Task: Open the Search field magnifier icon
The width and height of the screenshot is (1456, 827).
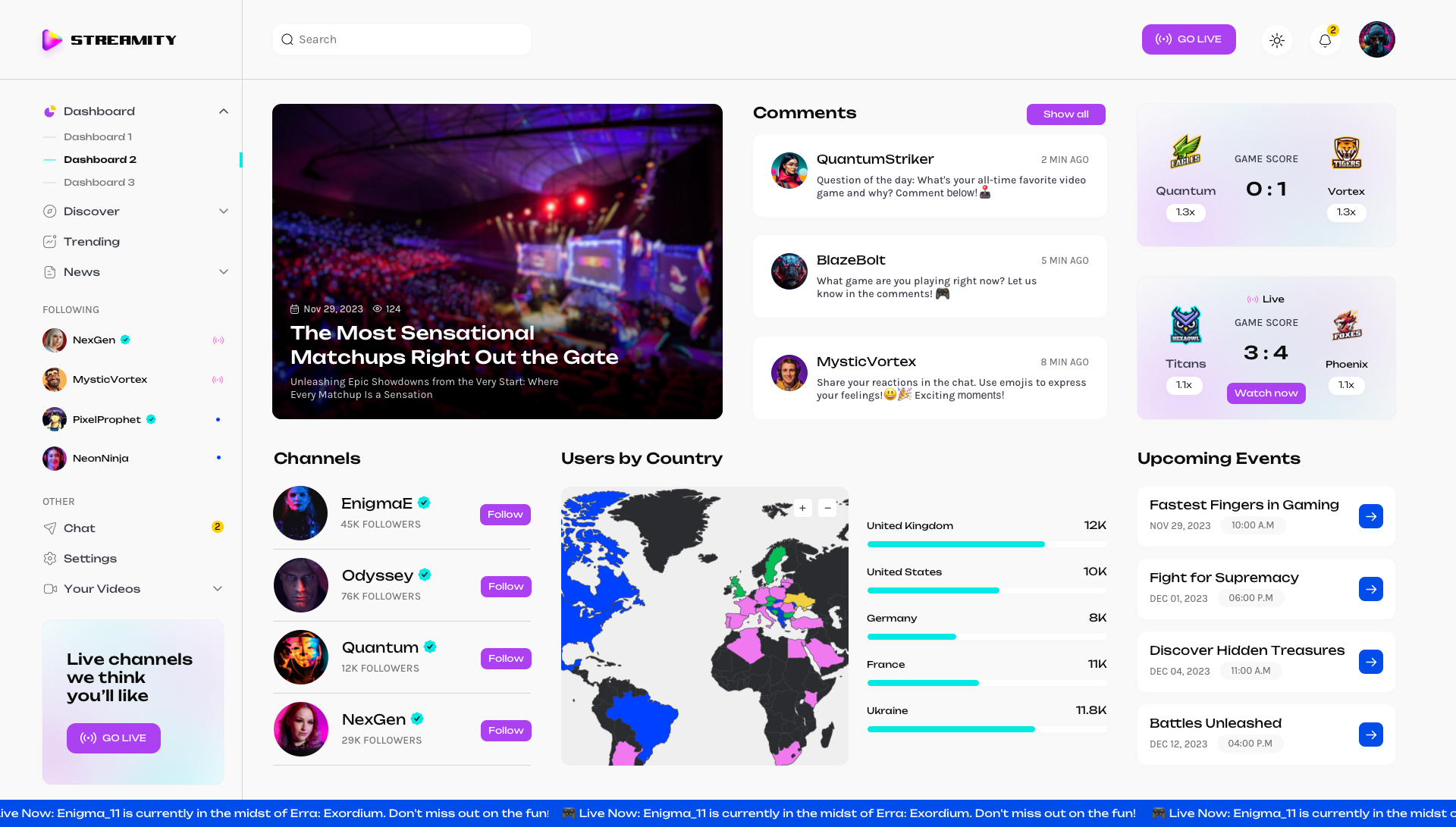Action: pos(287,39)
